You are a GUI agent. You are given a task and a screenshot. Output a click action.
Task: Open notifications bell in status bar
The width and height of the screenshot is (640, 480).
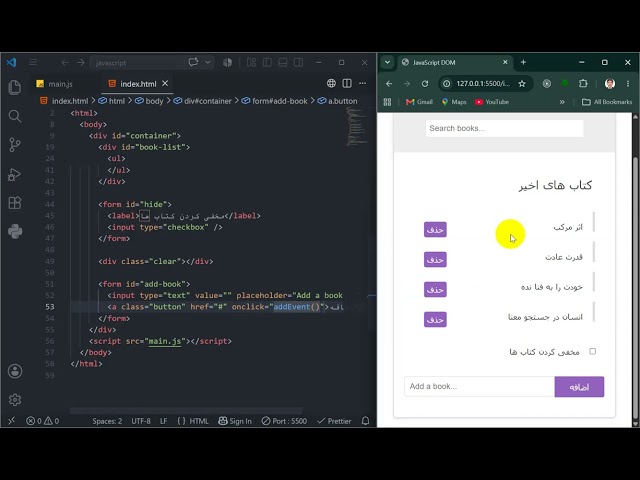tap(365, 421)
